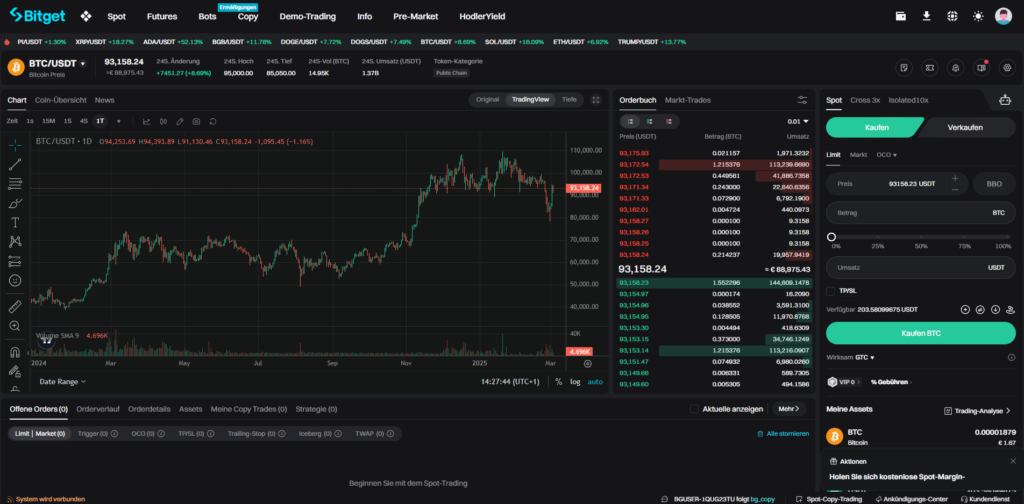Set amount slider to 100% mark

[1010, 237]
